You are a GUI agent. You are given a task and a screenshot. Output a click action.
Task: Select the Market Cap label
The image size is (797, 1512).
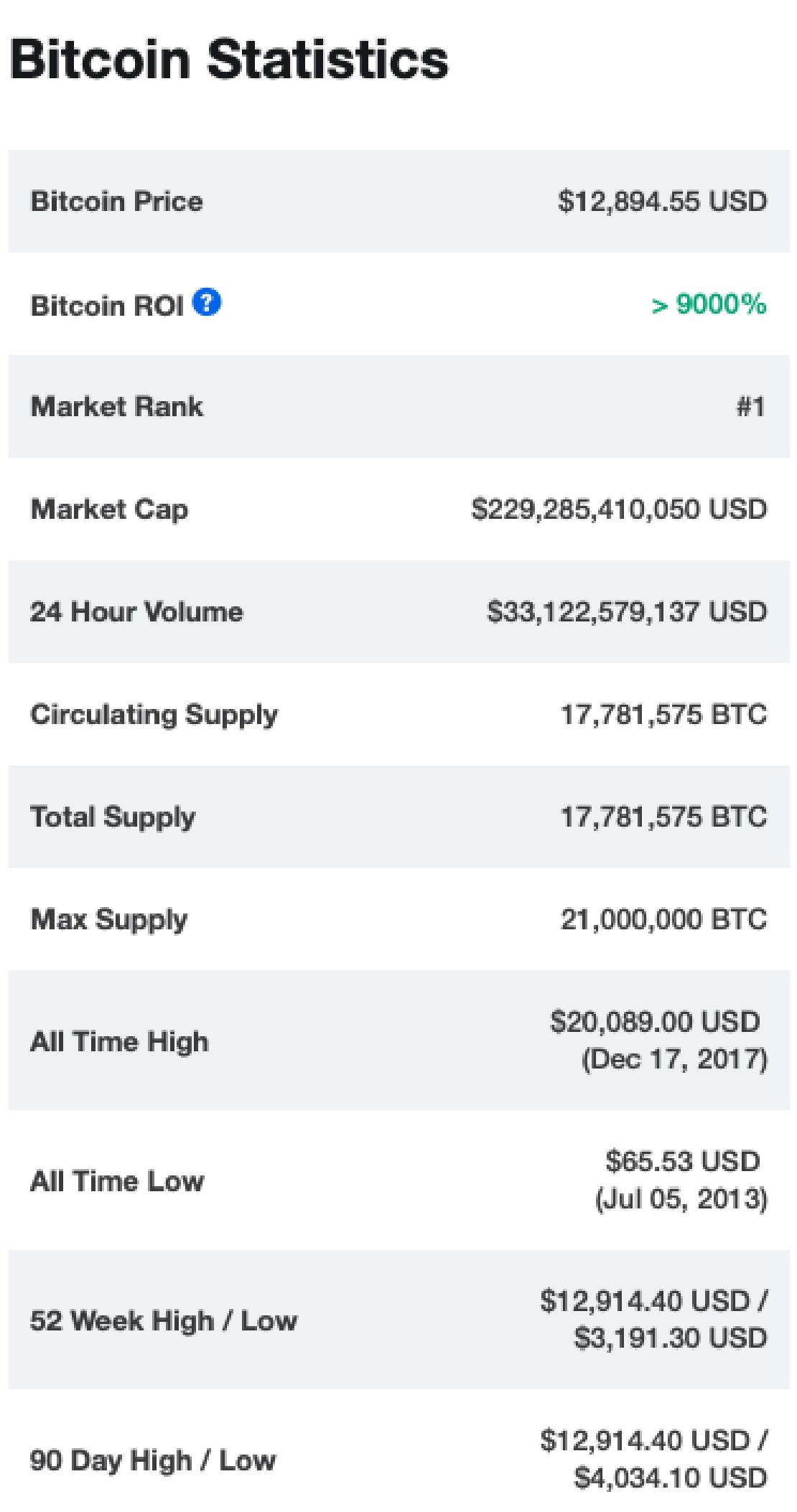click(x=109, y=510)
